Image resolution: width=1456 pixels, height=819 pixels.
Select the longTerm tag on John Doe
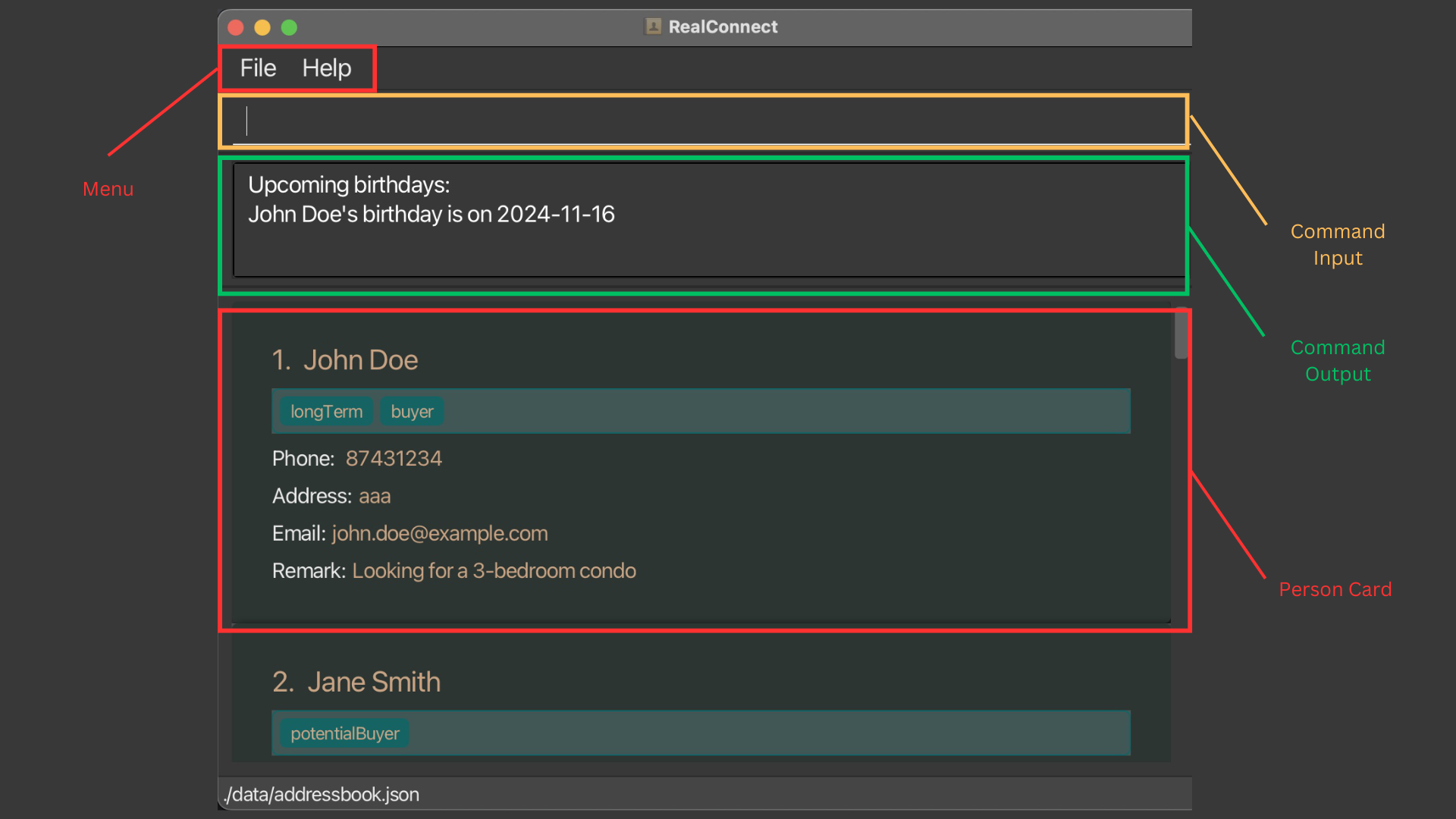(x=325, y=411)
